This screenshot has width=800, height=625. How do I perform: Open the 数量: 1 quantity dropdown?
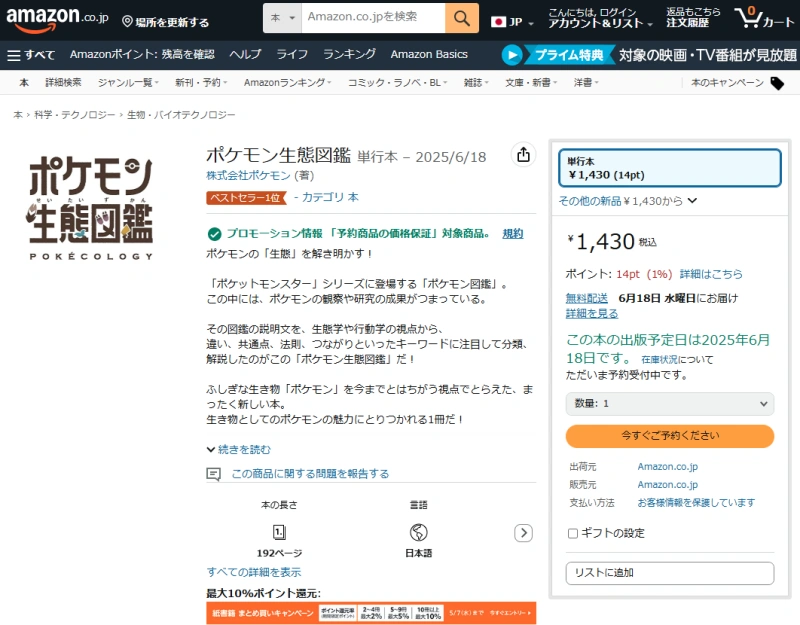point(669,404)
